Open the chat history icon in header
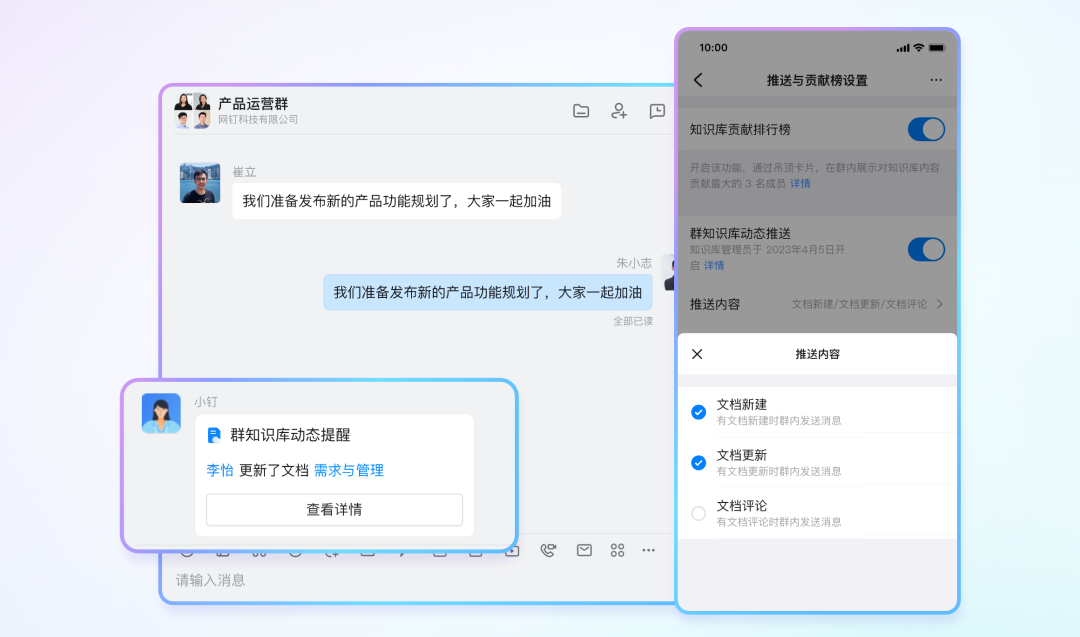1080x637 pixels. tap(657, 111)
